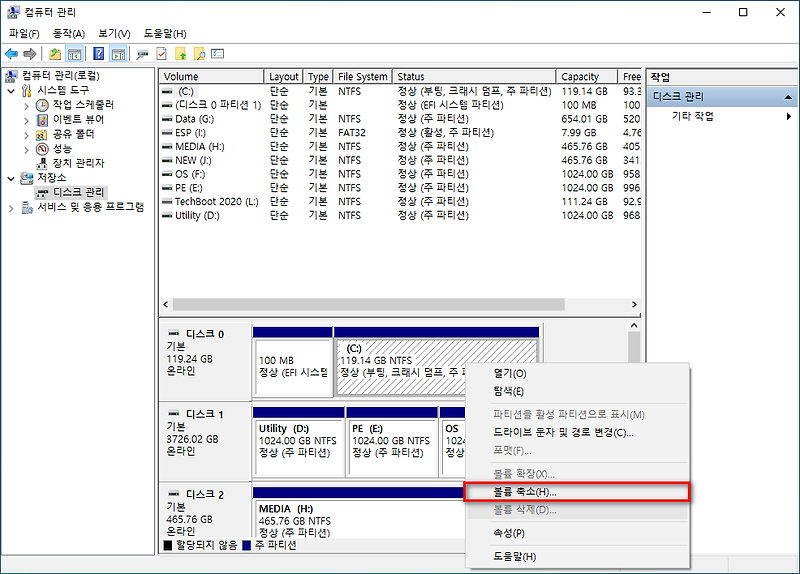800x574 pixels.
Task: Select the NEW (J:) volume row
Action: (x=400, y=160)
